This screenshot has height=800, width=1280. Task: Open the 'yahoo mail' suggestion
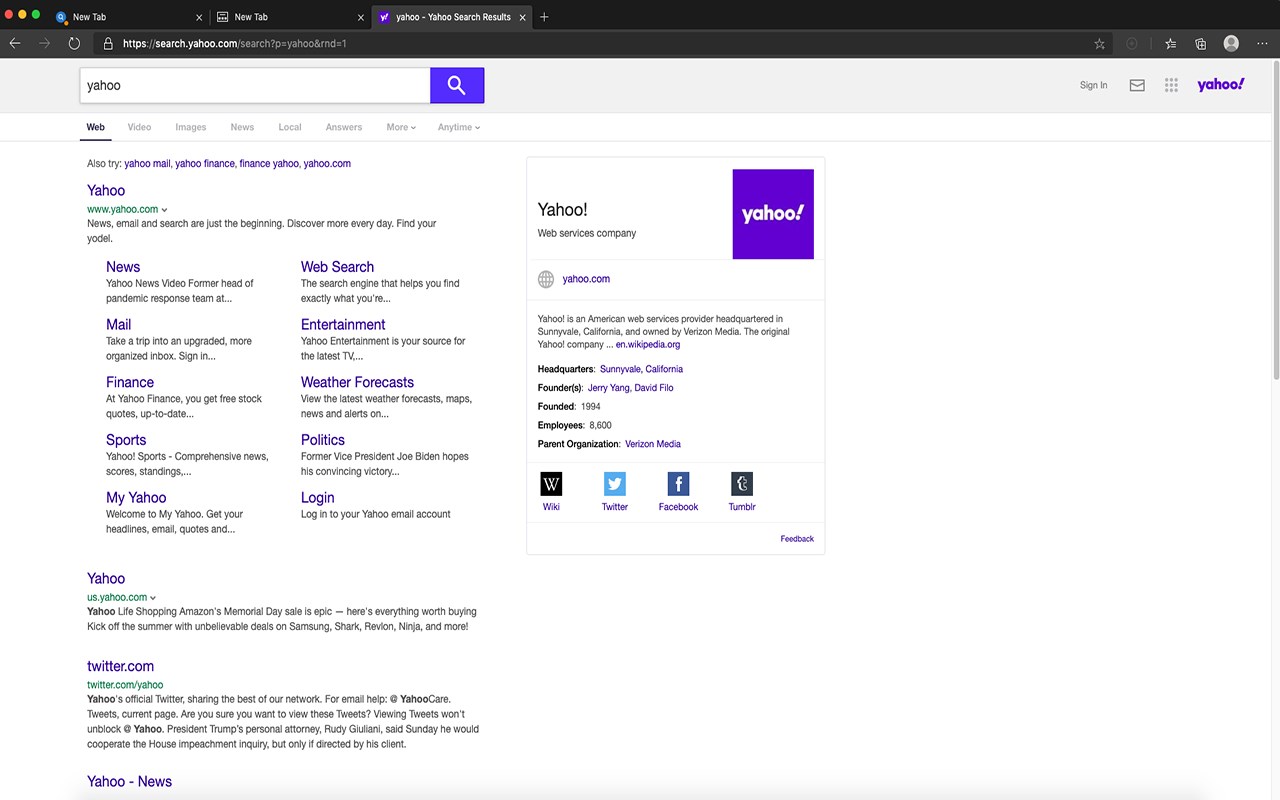coord(147,163)
